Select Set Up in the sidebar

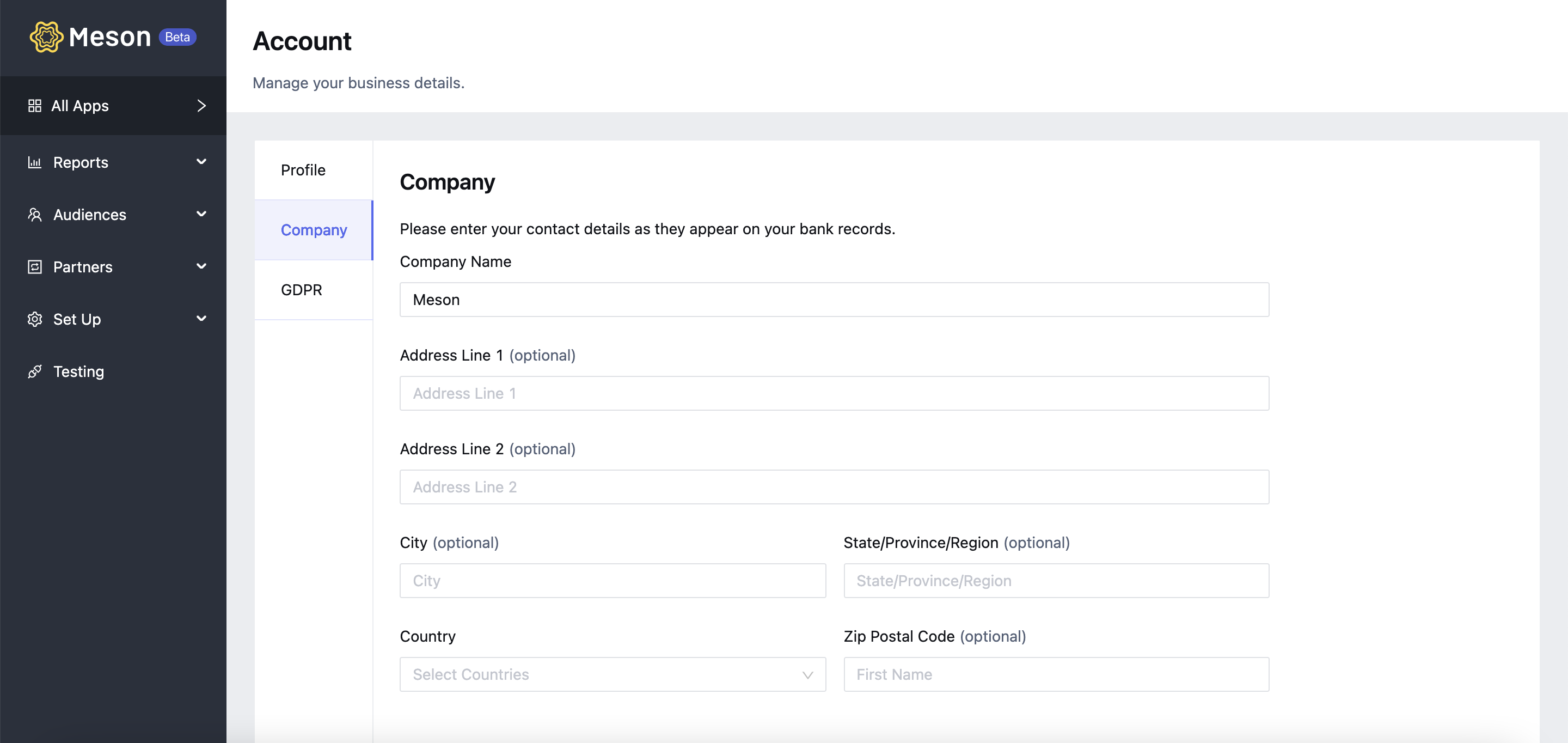tap(113, 319)
